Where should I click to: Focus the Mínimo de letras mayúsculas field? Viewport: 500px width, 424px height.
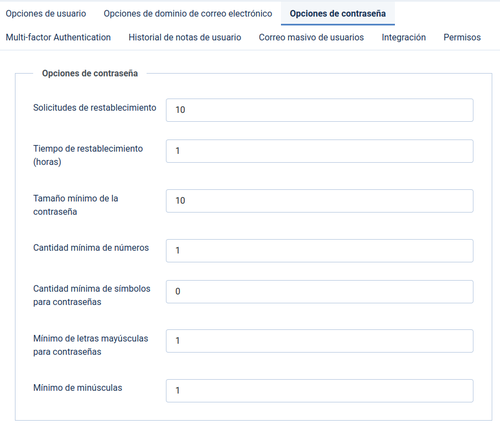click(320, 341)
